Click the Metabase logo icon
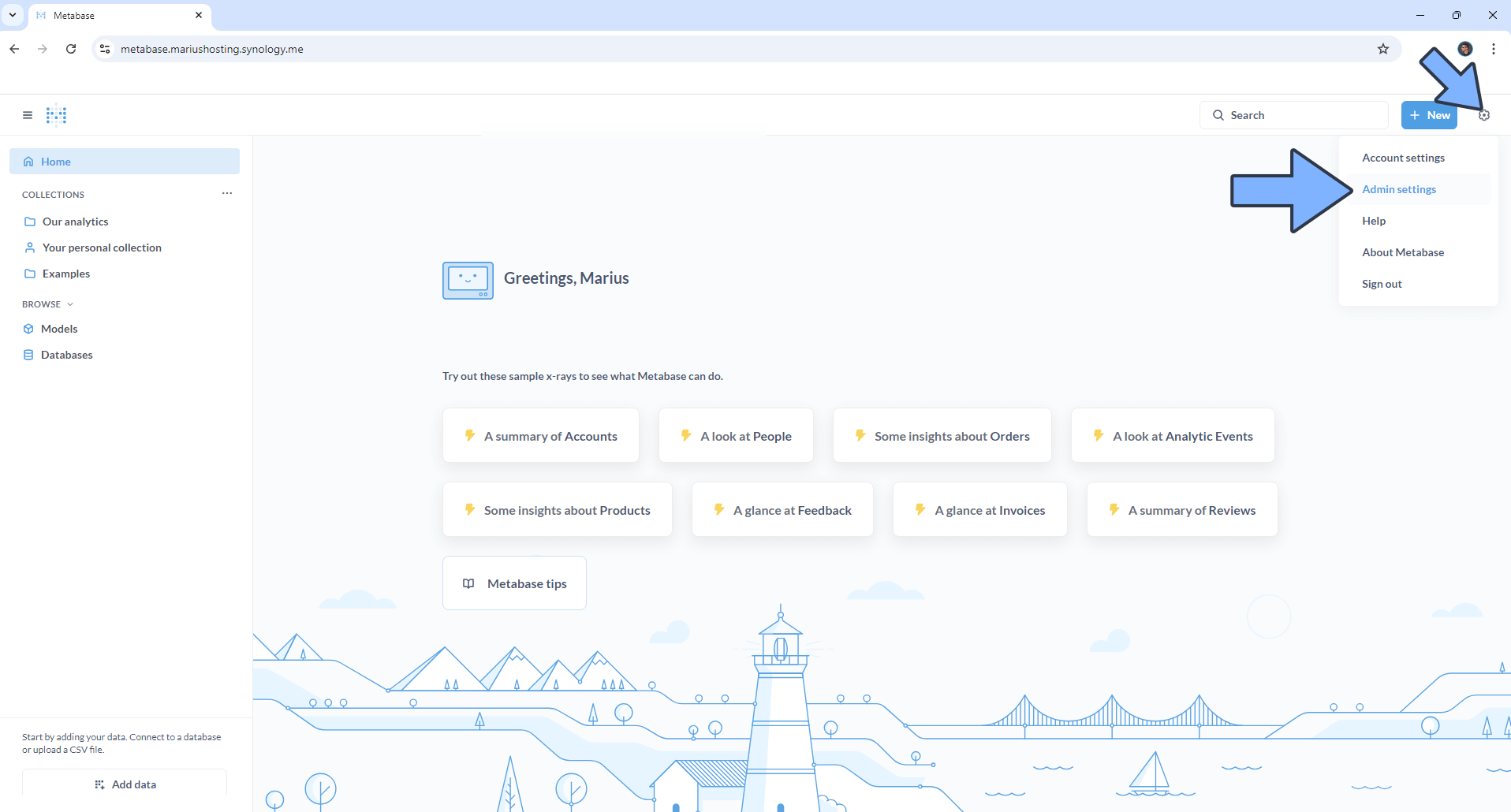This screenshot has width=1511, height=812. [56, 115]
